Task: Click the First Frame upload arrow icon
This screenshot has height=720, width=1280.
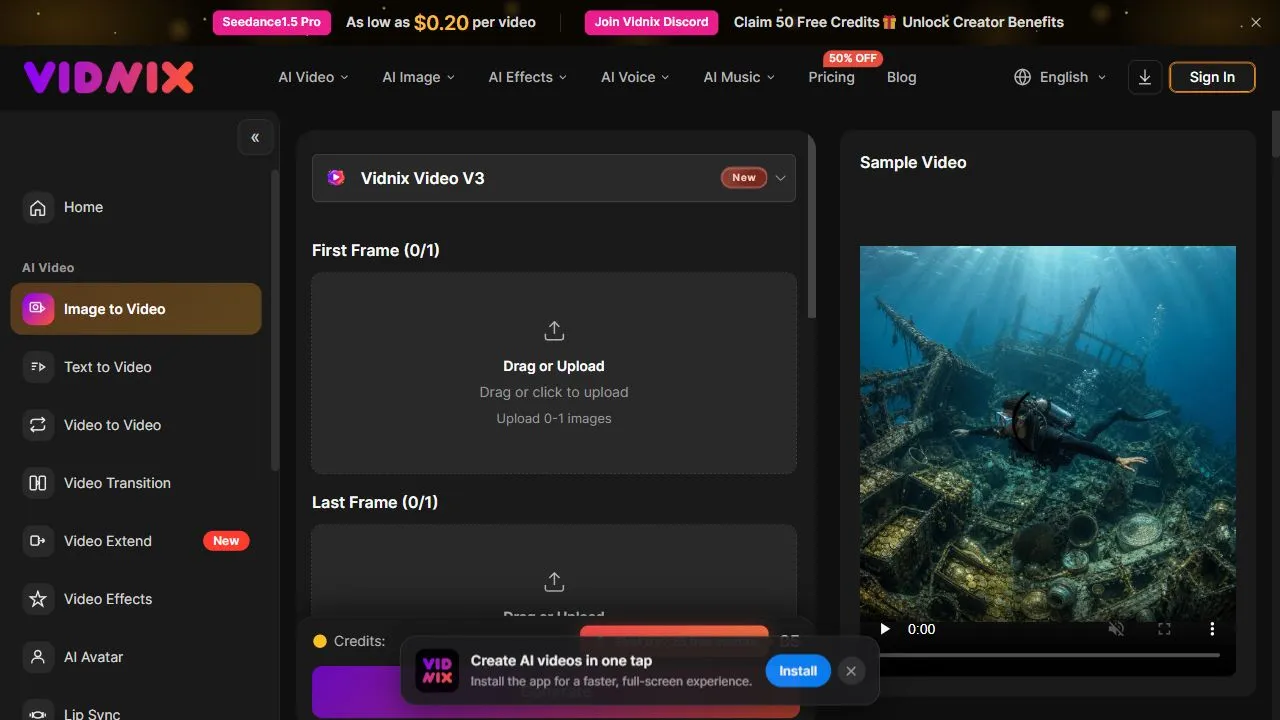Action: point(554,331)
